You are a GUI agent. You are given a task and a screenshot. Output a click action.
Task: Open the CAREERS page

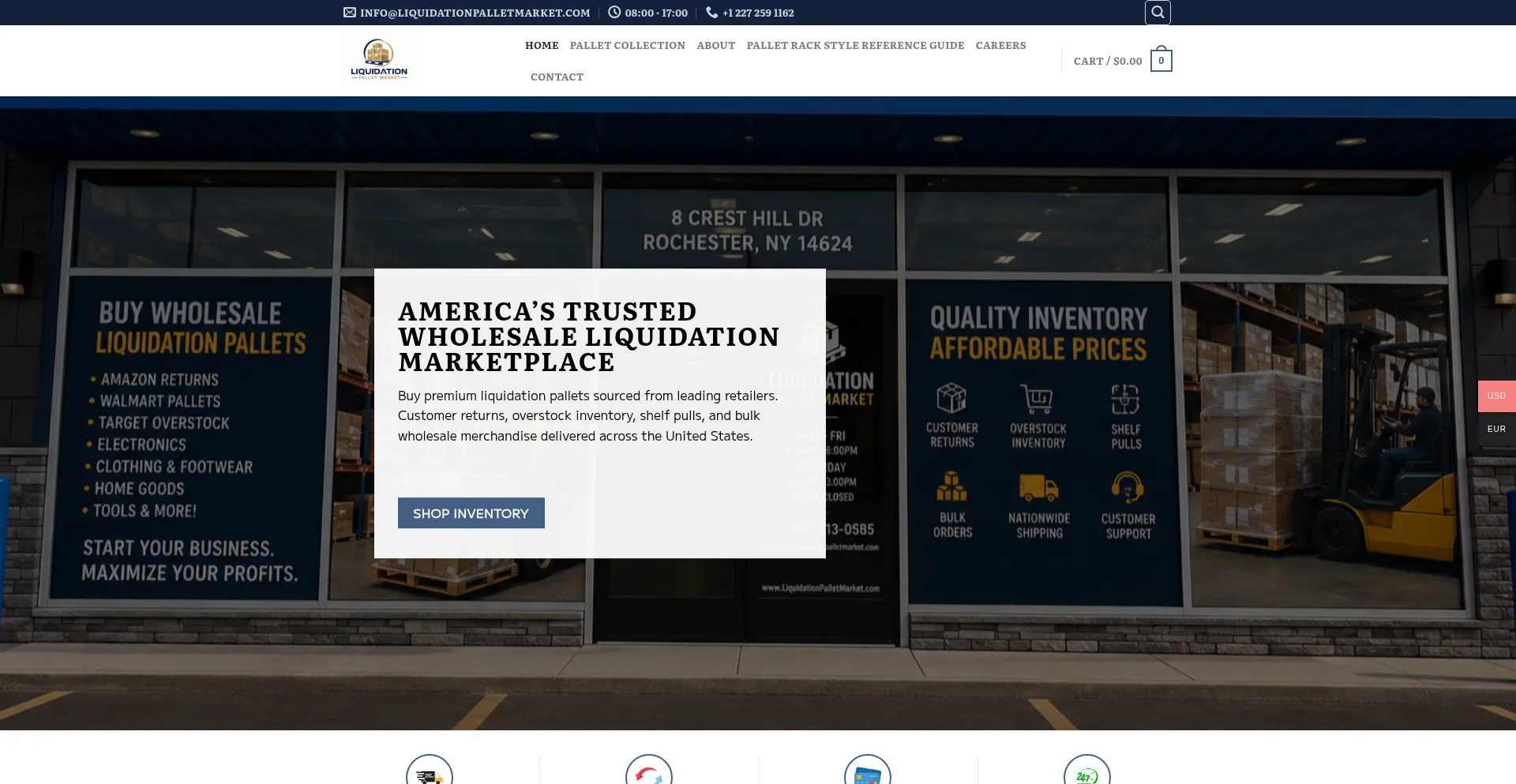(x=1000, y=45)
